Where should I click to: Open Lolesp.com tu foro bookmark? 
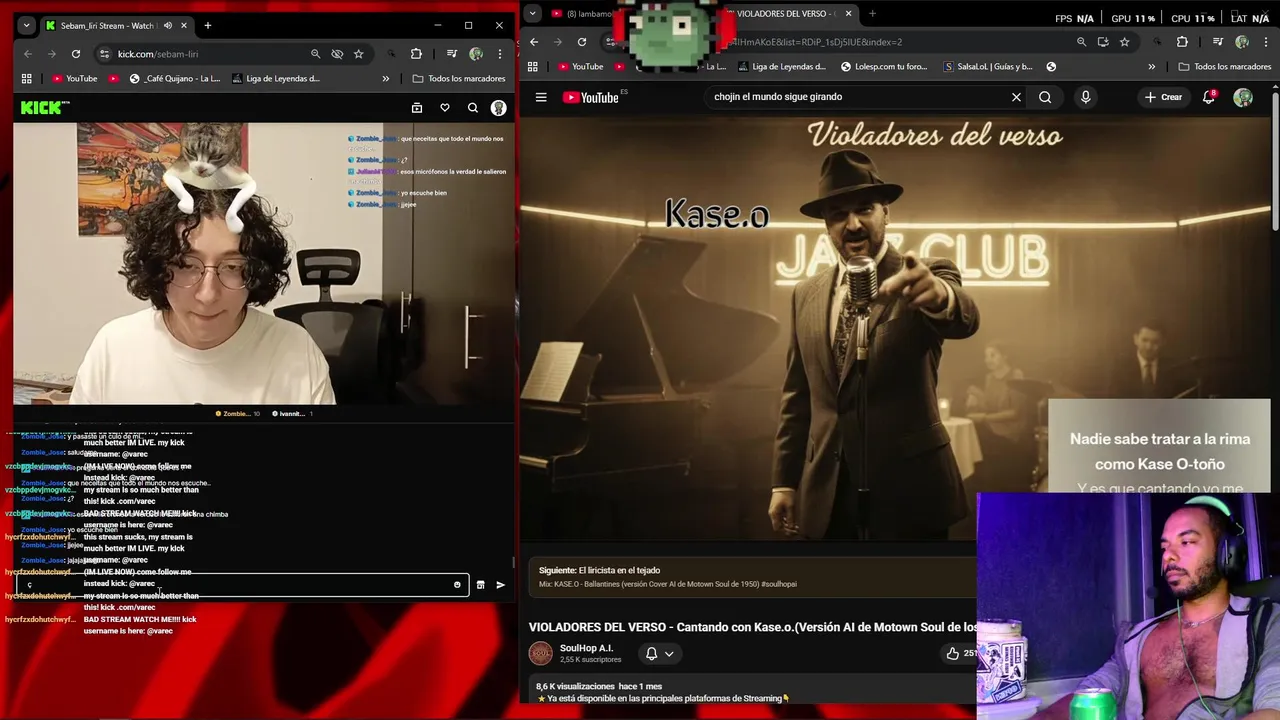pyautogui.click(x=884, y=67)
